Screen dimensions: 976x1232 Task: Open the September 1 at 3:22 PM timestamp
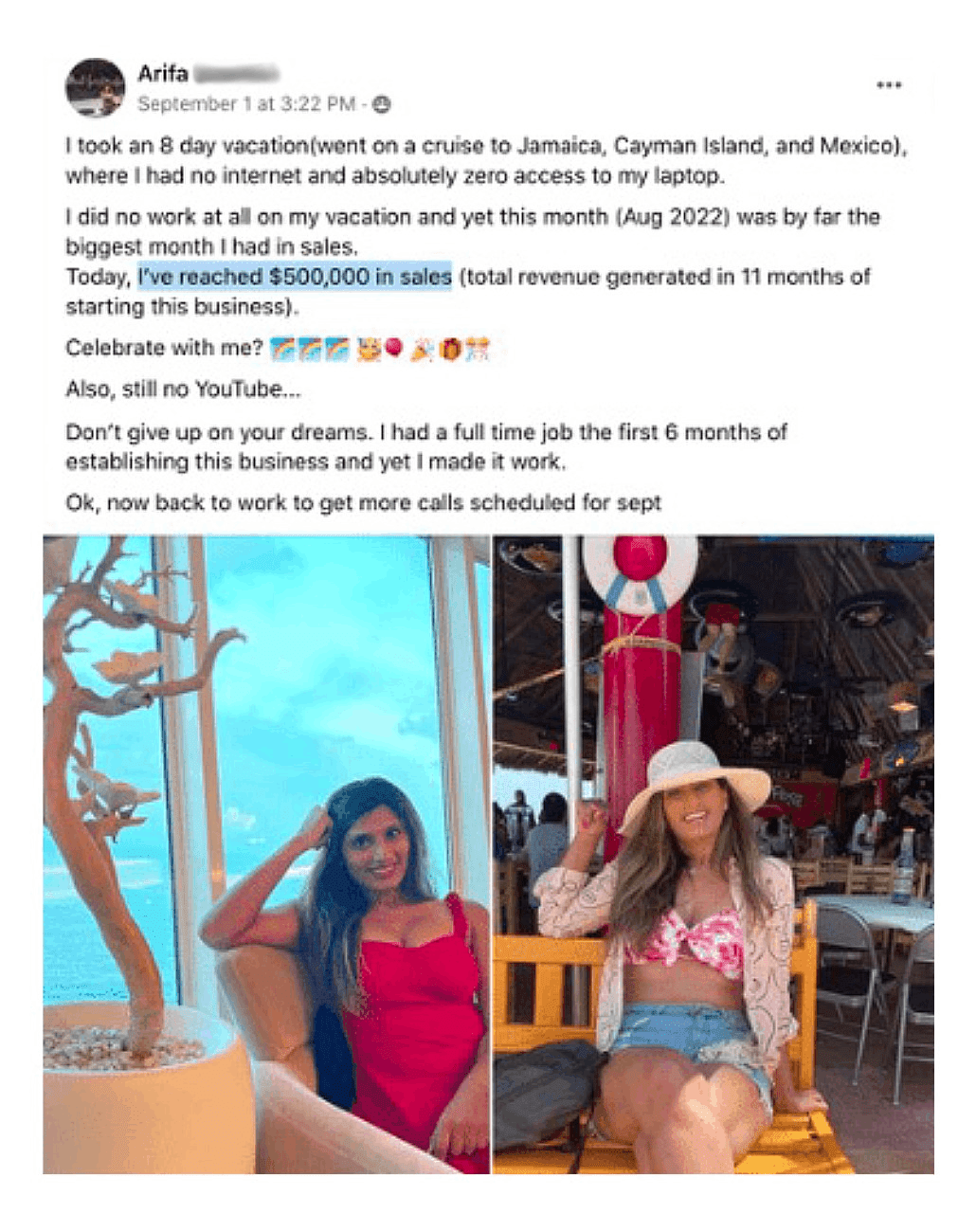(x=246, y=104)
